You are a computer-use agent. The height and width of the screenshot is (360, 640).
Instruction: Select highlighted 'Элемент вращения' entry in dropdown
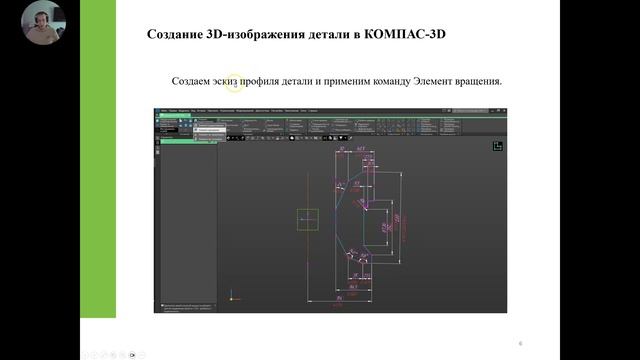coord(210,130)
